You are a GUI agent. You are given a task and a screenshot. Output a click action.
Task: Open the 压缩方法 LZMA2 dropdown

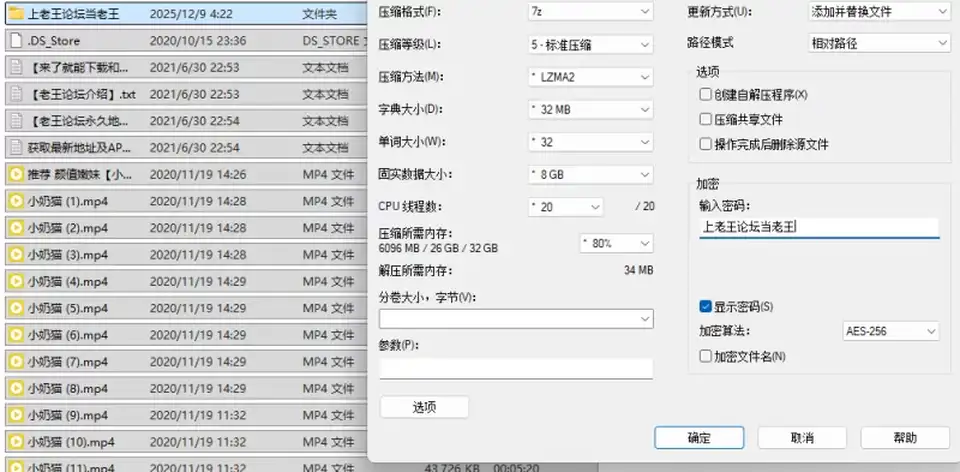[590, 77]
